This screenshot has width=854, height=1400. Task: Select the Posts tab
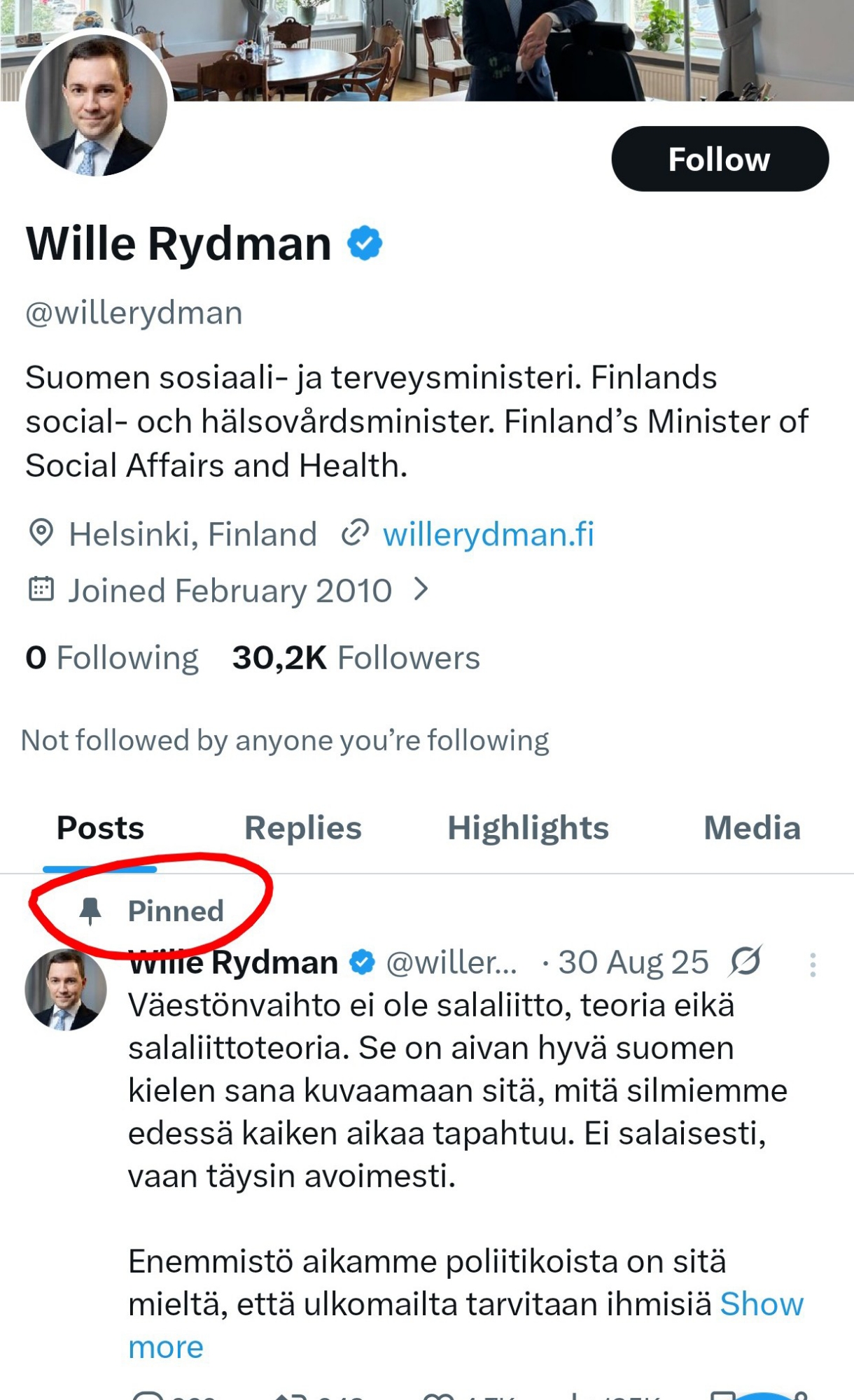[x=100, y=828]
